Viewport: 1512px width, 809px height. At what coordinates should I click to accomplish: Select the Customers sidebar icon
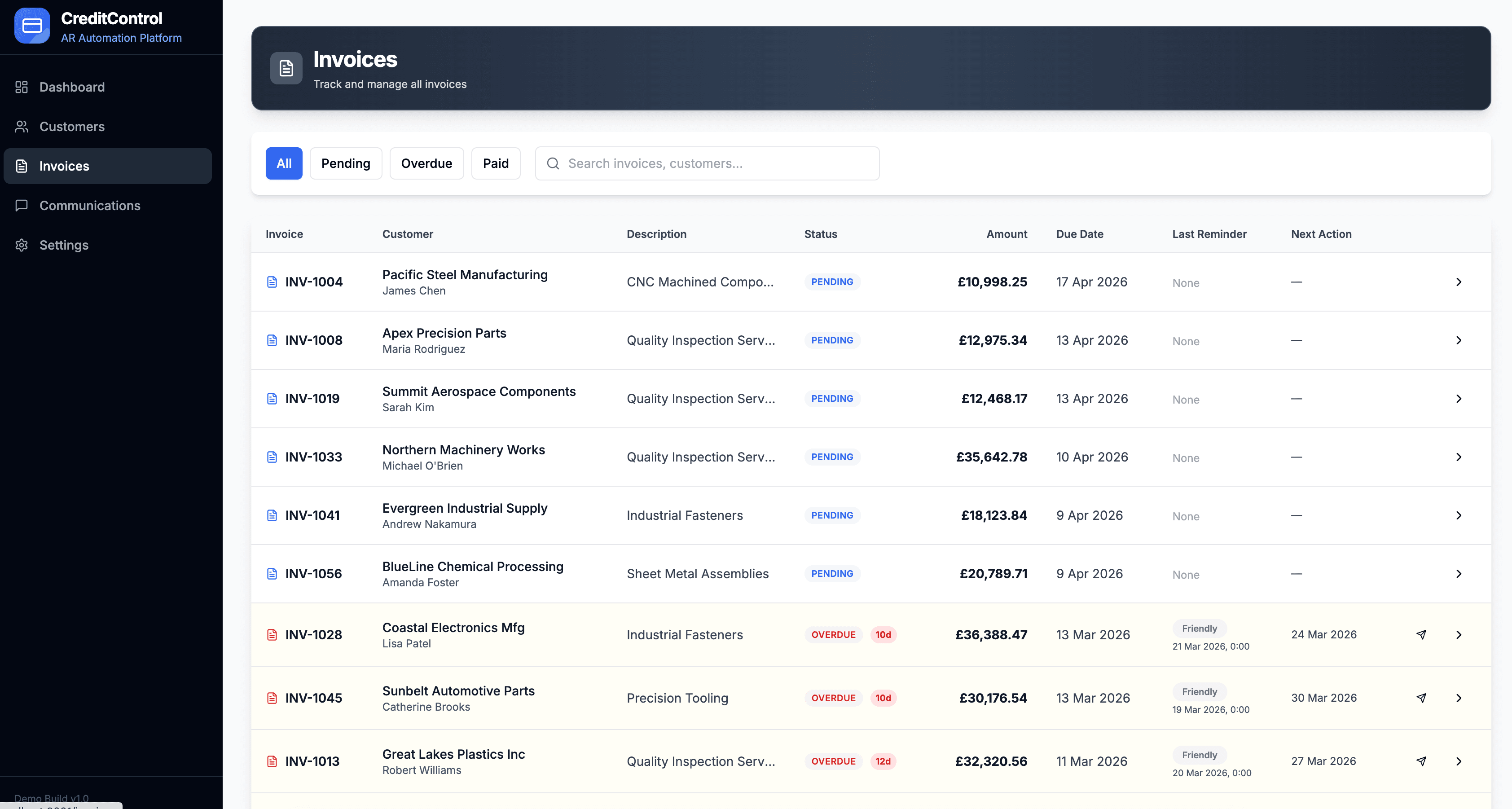coord(21,126)
